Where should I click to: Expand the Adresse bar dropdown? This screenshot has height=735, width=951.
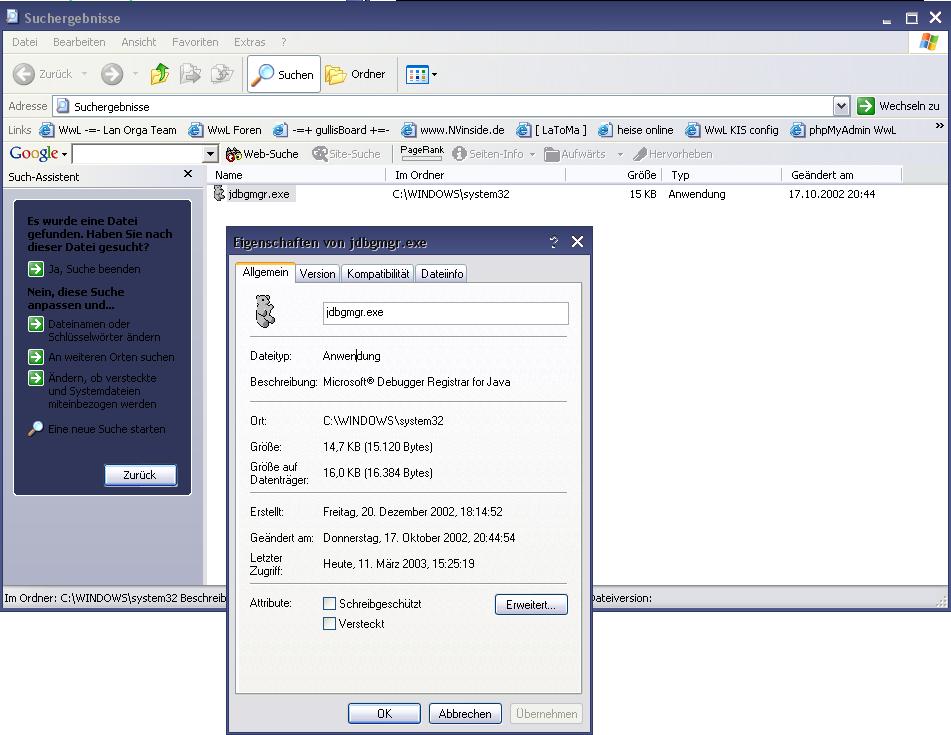click(841, 106)
